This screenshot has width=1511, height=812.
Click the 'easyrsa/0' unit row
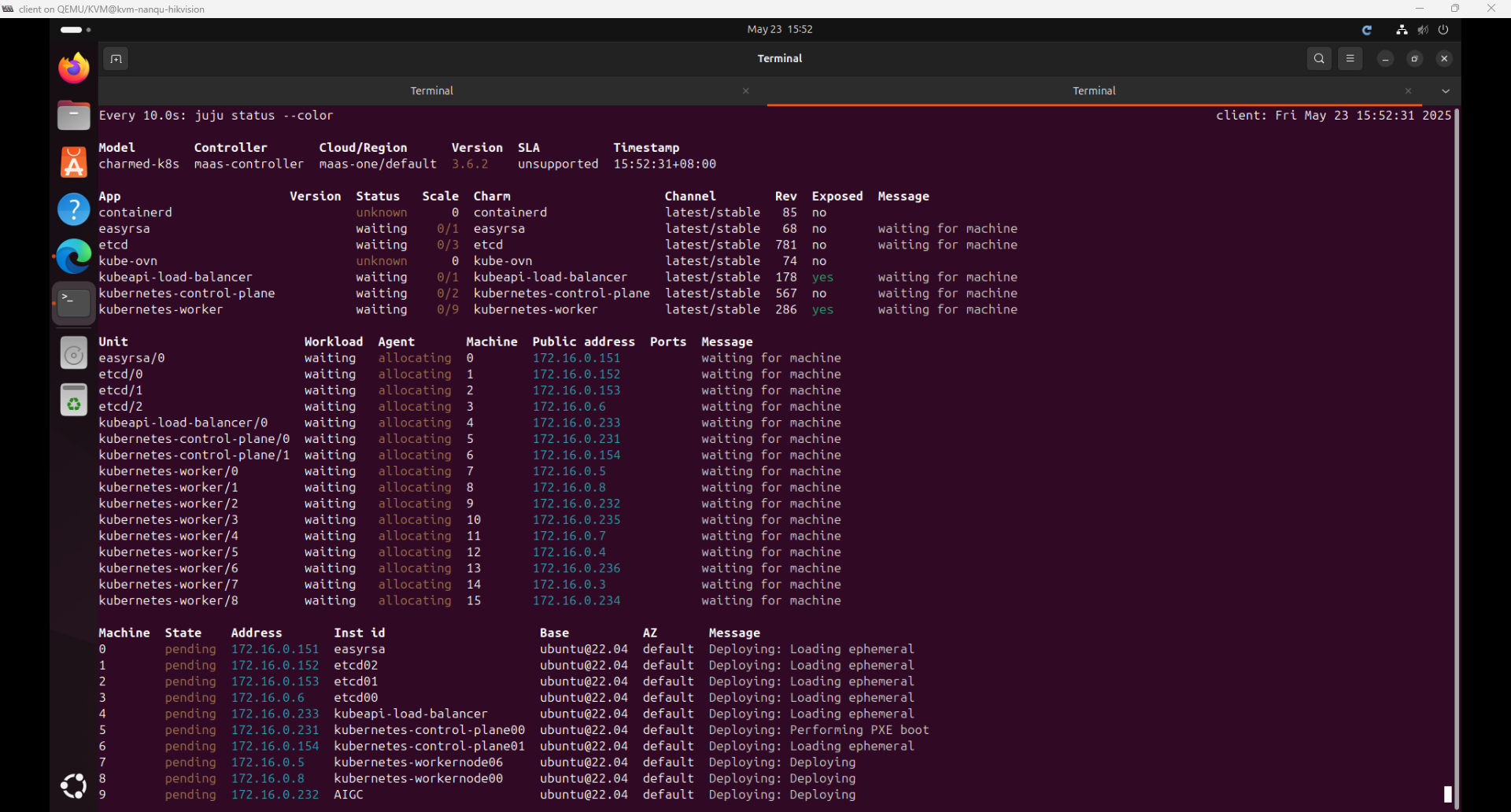(470, 358)
